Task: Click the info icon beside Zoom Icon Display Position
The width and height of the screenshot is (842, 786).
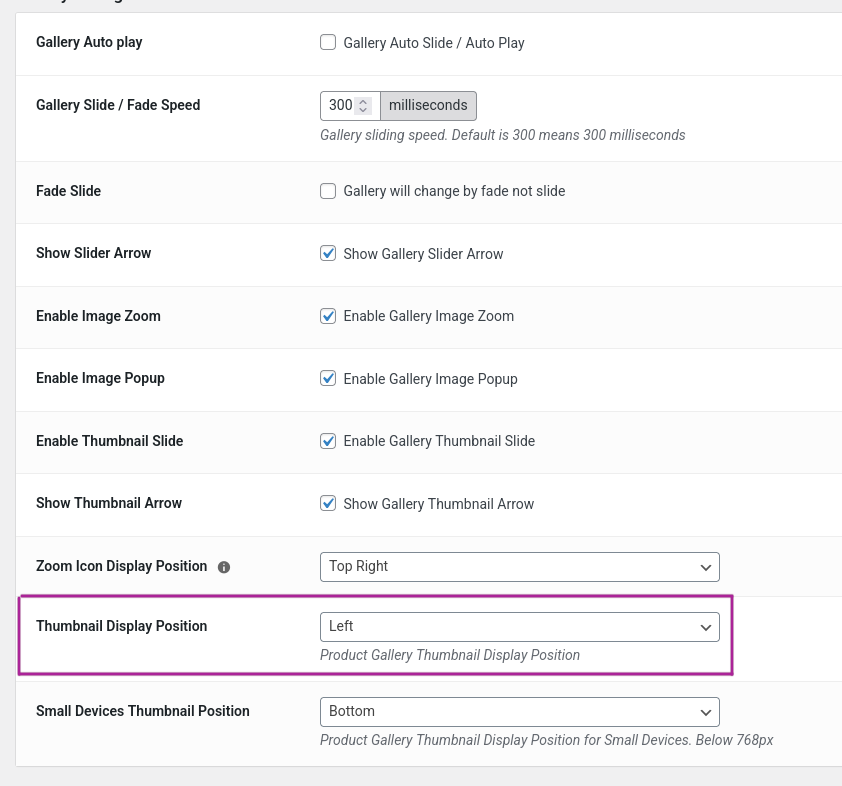Action: click(224, 567)
